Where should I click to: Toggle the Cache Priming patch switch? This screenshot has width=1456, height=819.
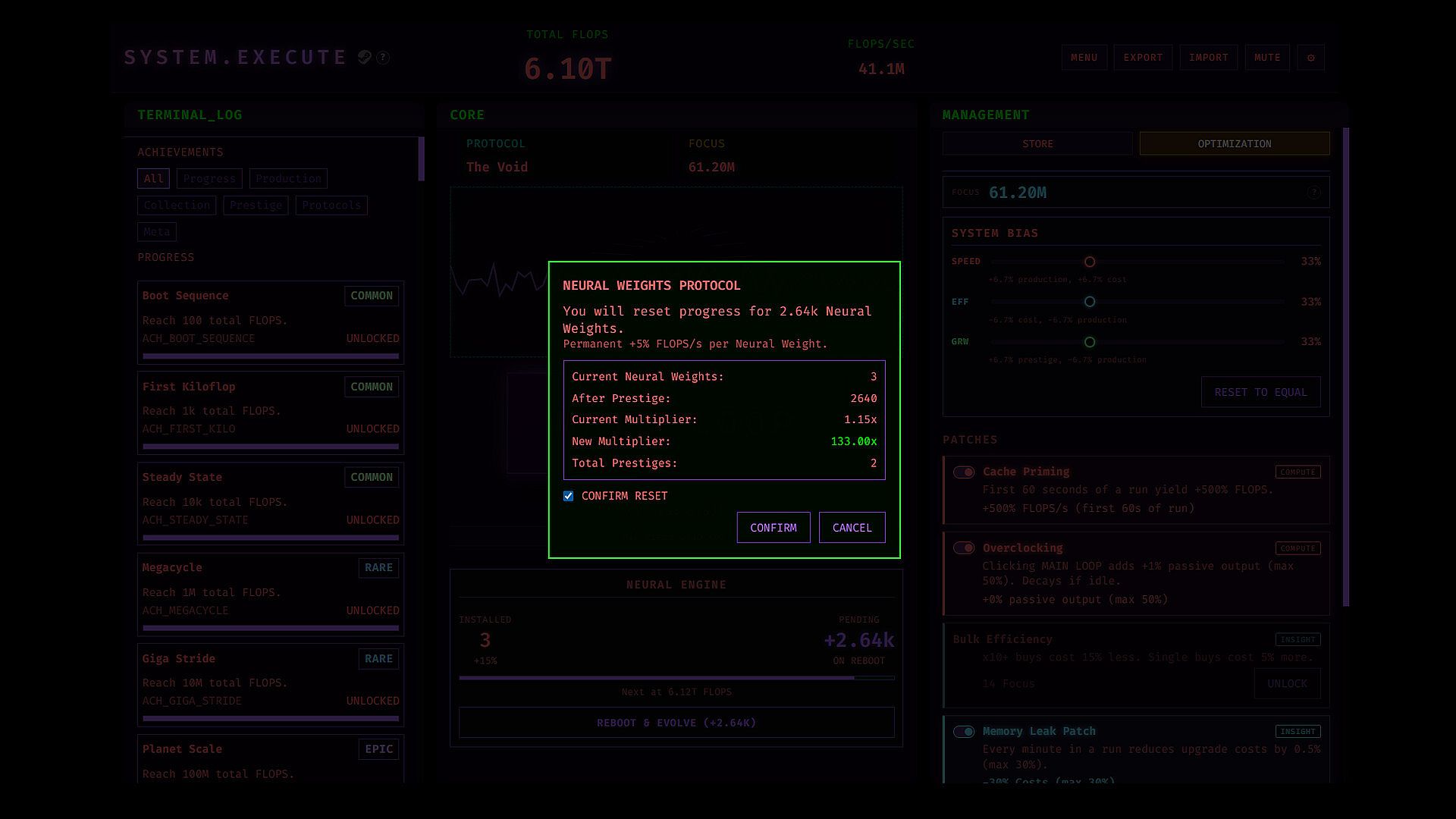point(964,472)
